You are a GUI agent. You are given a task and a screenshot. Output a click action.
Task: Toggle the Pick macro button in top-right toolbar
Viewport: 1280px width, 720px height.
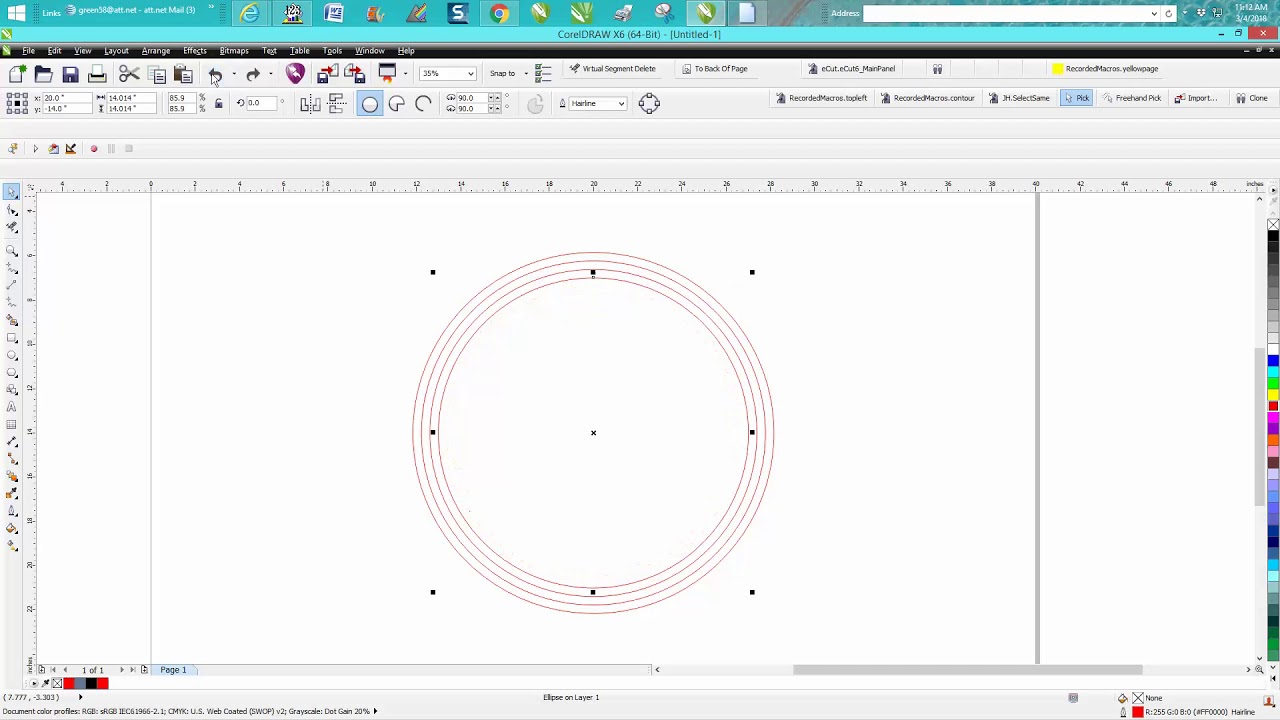[x=1077, y=98]
